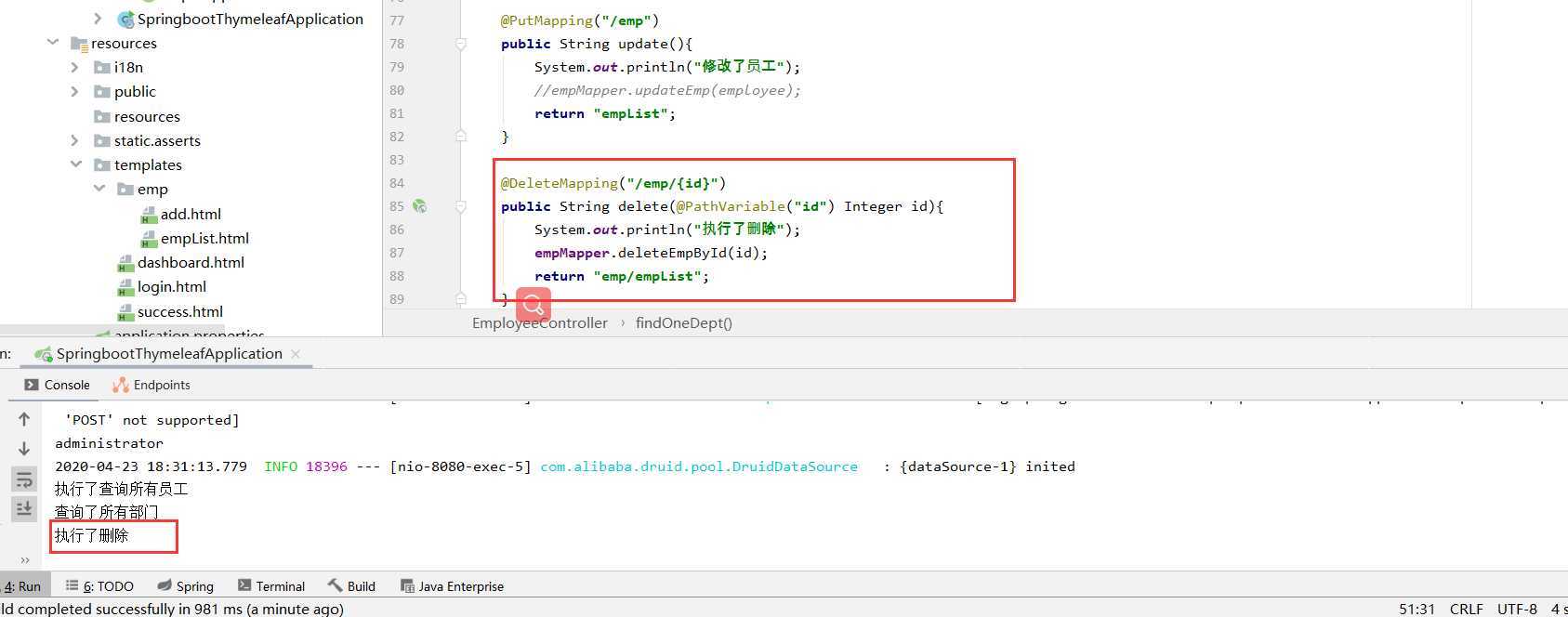The height and width of the screenshot is (617, 1568).
Task: Click the findOneDept() breadcrumb
Action: coord(684,323)
